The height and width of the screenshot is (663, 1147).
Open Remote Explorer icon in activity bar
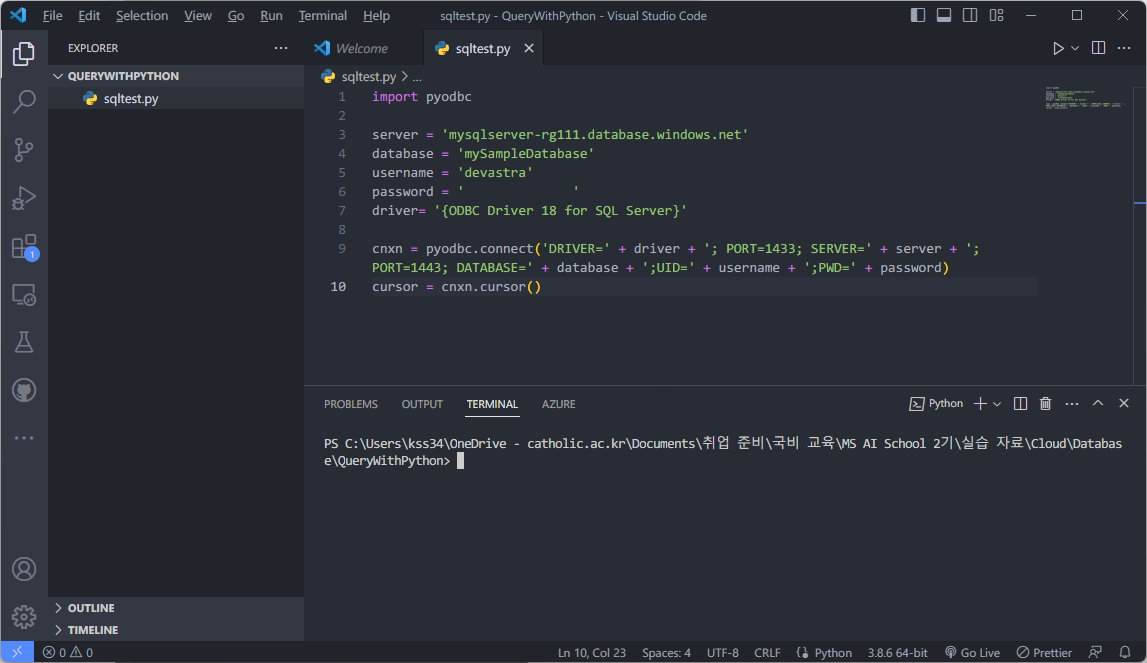(x=24, y=295)
